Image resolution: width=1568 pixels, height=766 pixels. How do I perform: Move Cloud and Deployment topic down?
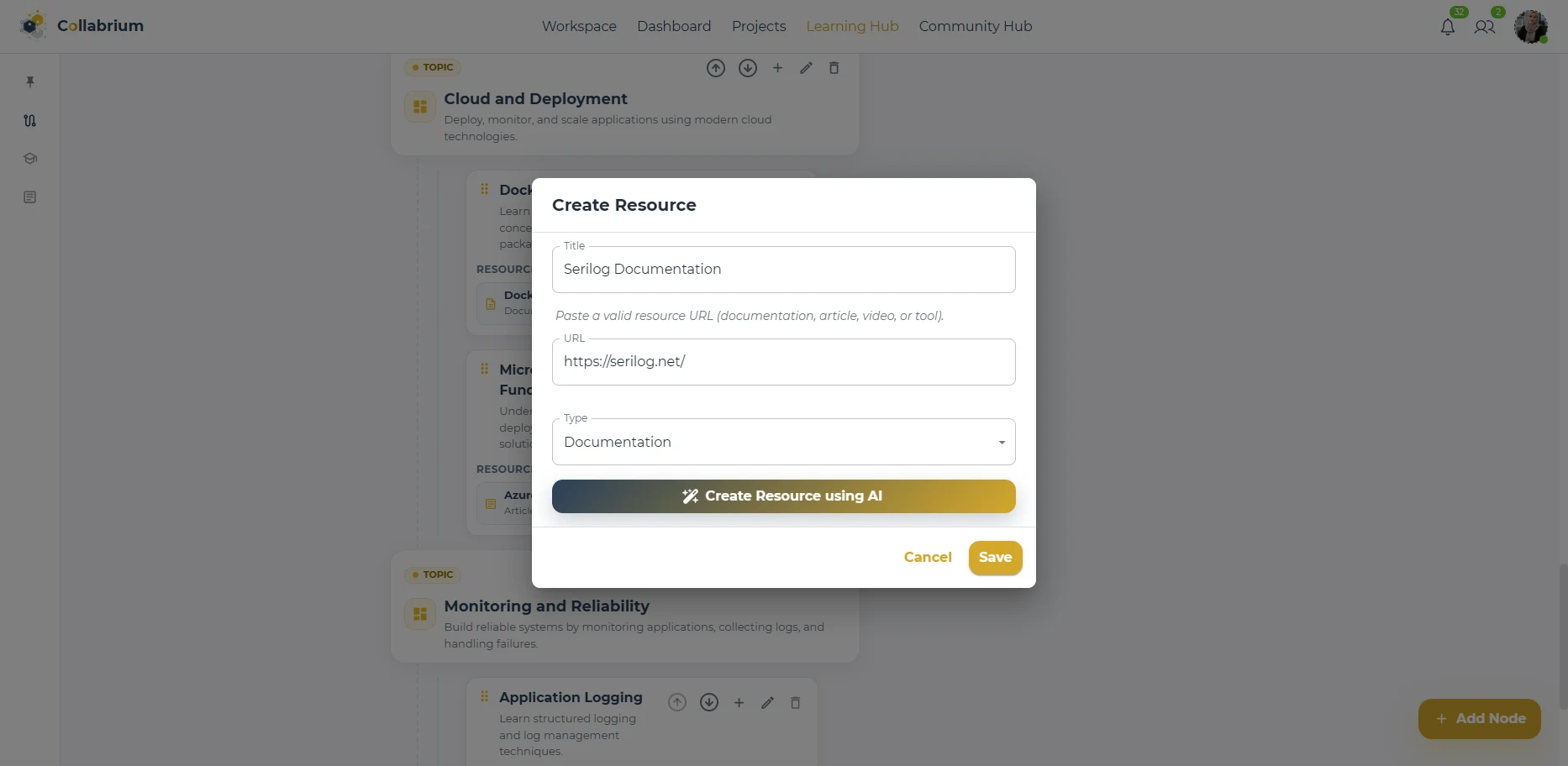(748, 68)
